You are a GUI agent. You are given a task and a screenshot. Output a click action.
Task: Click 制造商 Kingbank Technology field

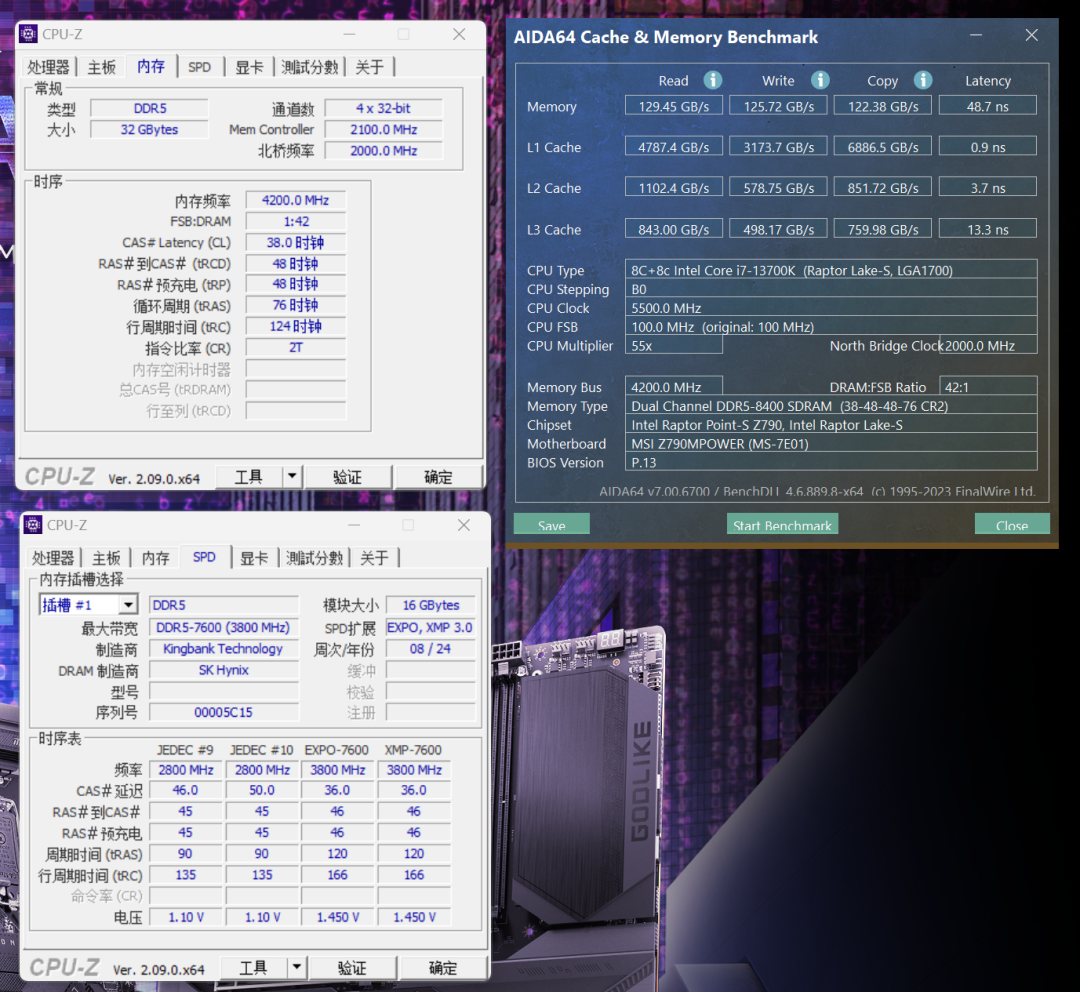(224, 649)
